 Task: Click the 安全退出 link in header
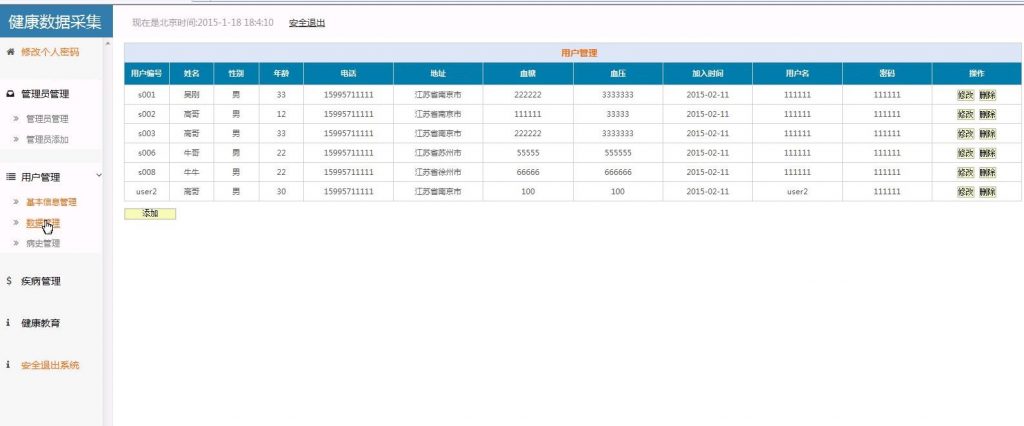[307, 23]
